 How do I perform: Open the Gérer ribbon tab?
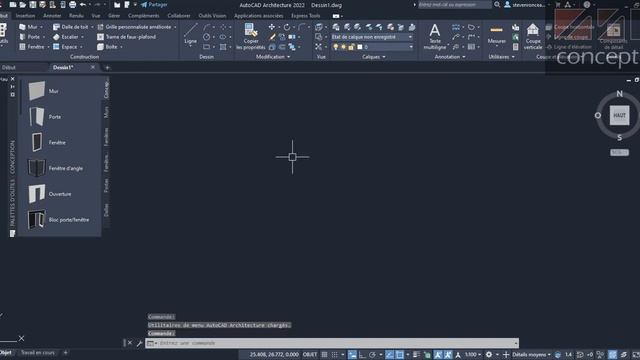pos(114,16)
